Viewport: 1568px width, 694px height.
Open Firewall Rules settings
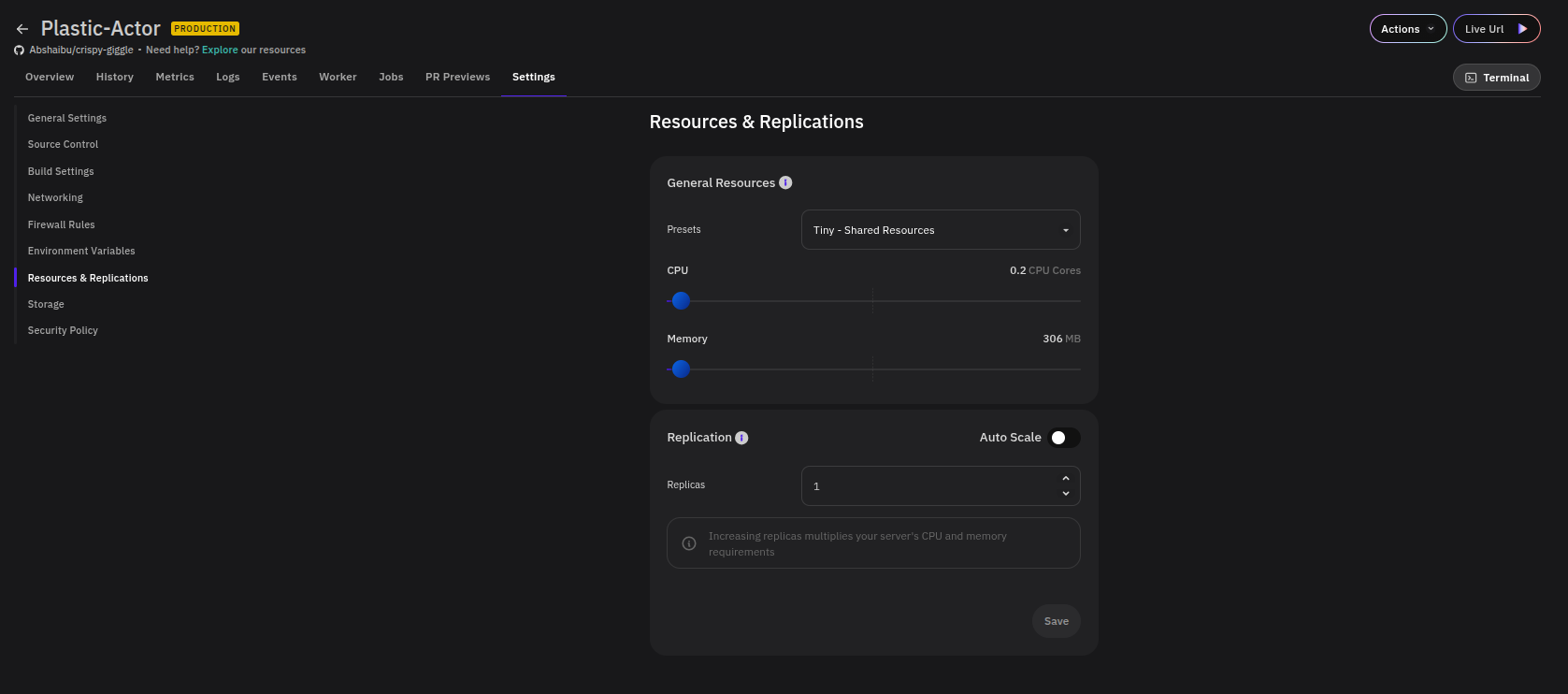click(62, 224)
